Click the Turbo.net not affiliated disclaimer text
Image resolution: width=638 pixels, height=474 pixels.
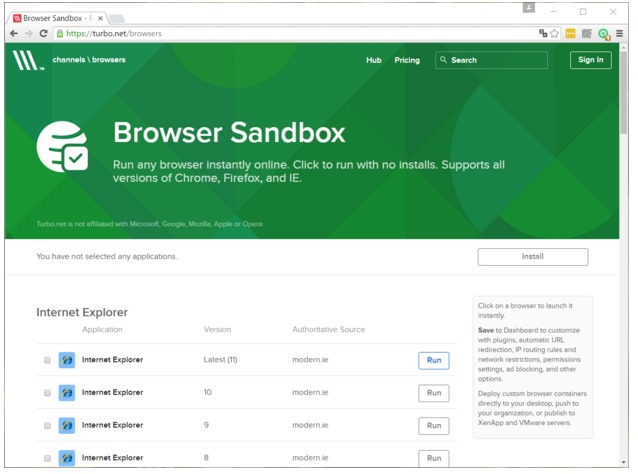click(x=149, y=224)
